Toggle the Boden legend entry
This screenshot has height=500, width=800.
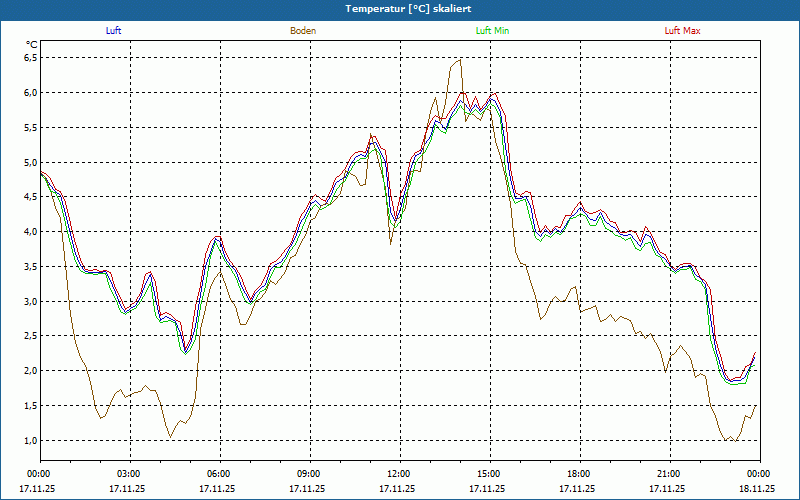(303, 31)
